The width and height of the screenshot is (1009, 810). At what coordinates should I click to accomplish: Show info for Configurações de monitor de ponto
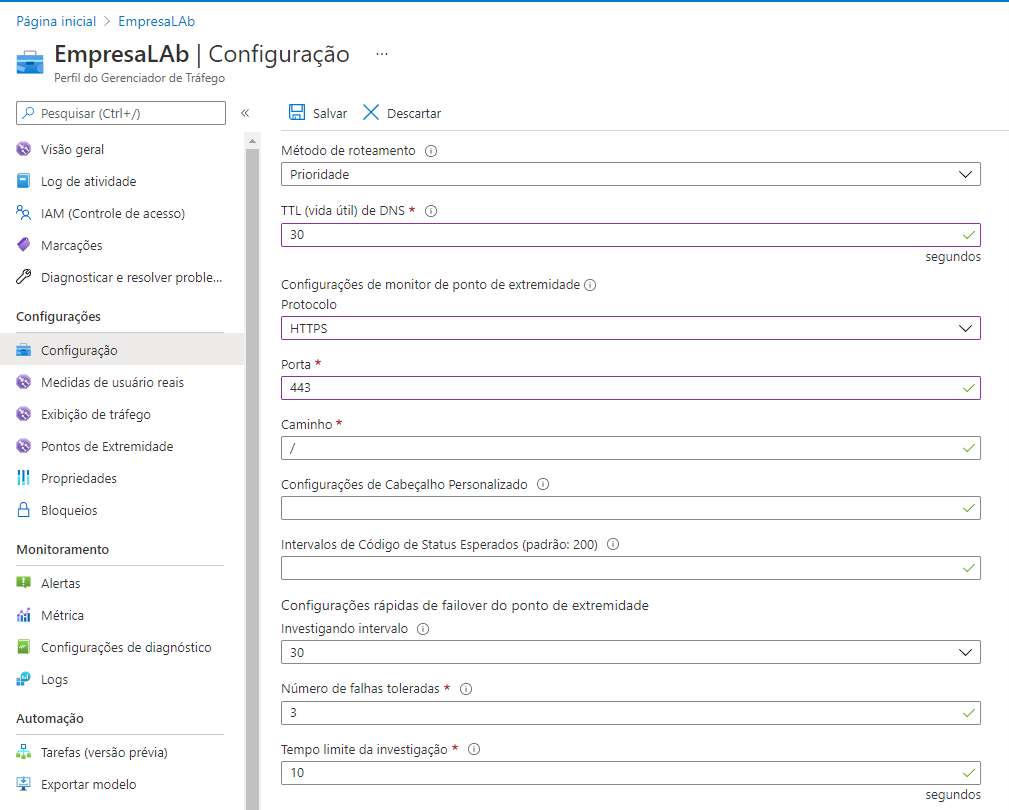590,285
